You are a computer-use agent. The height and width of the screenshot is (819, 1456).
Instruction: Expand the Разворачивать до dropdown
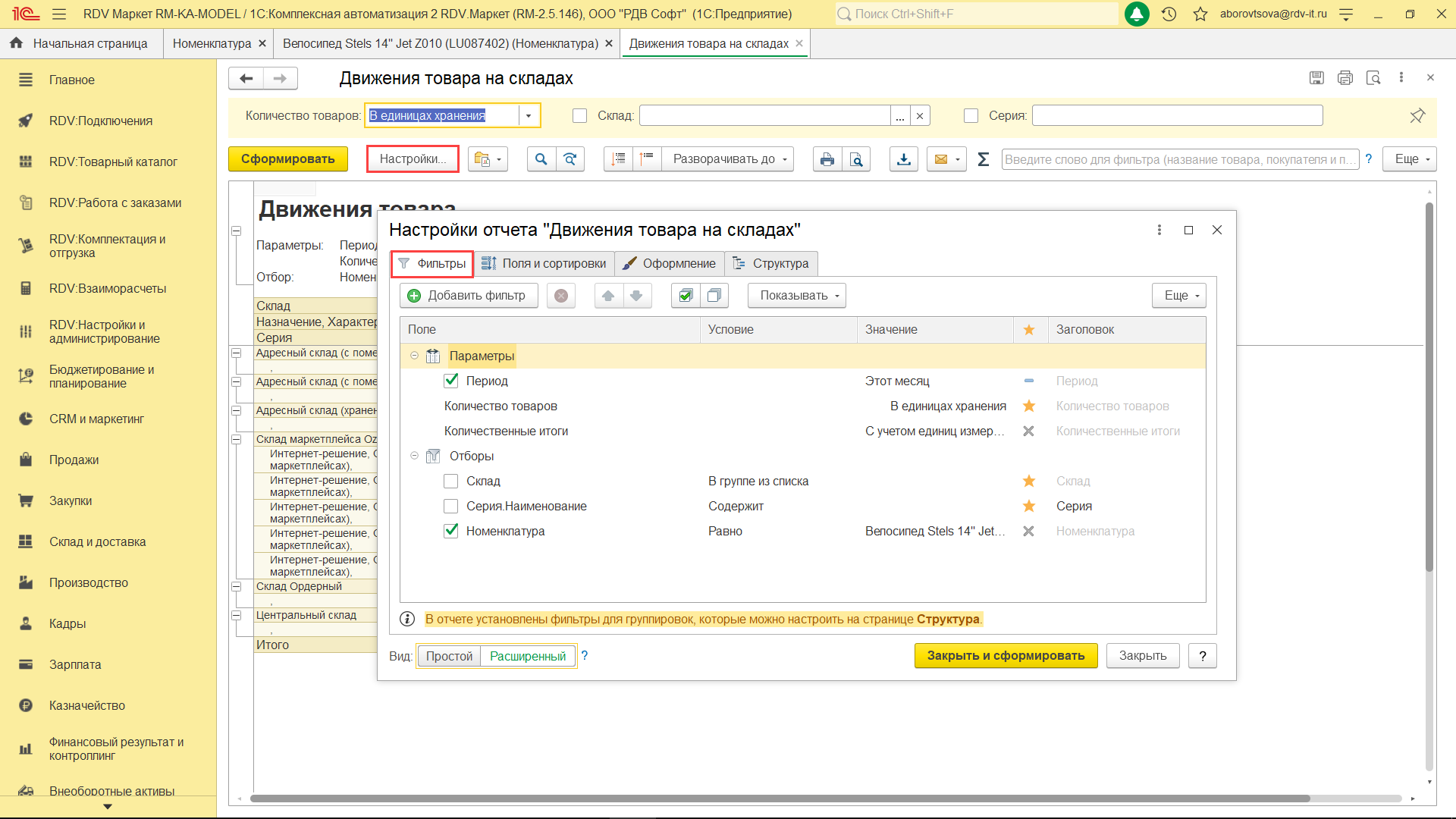[728, 159]
